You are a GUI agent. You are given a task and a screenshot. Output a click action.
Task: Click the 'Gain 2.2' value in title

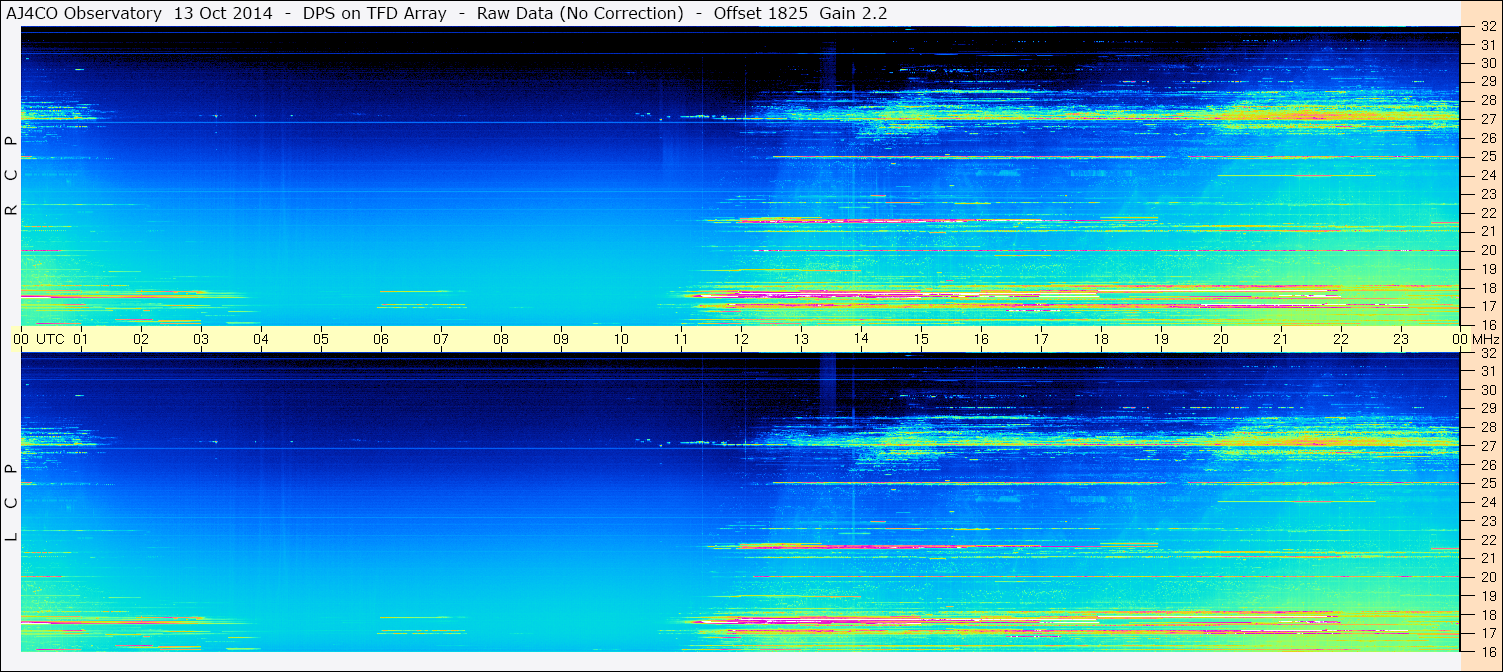(x=853, y=13)
